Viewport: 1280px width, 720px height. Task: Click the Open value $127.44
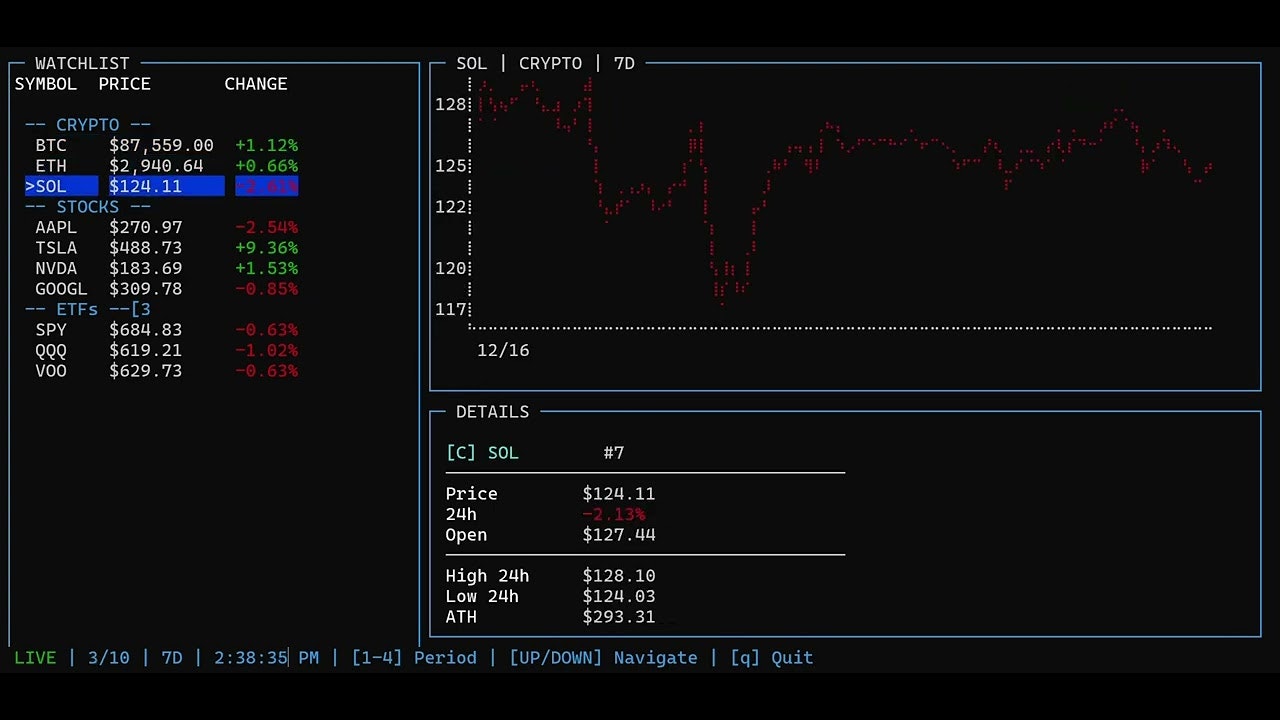[619, 535]
